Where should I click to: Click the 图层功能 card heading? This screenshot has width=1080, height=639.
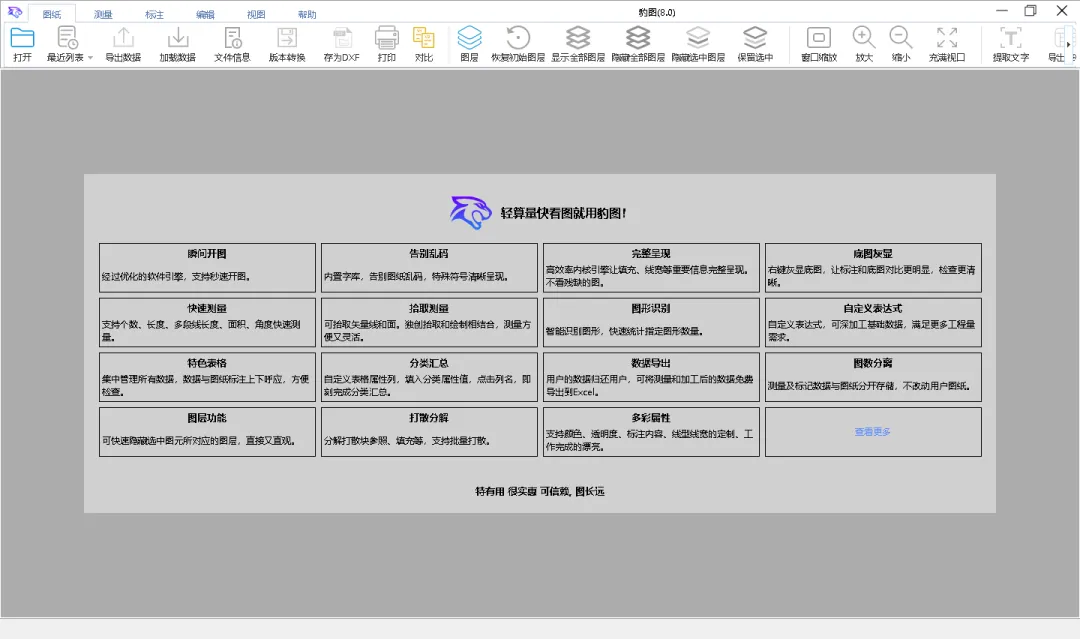click(207, 418)
